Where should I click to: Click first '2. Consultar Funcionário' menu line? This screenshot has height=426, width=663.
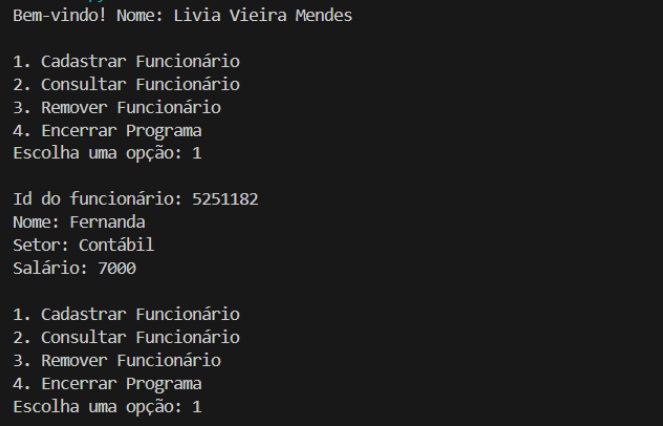click(x=126, y=85)
